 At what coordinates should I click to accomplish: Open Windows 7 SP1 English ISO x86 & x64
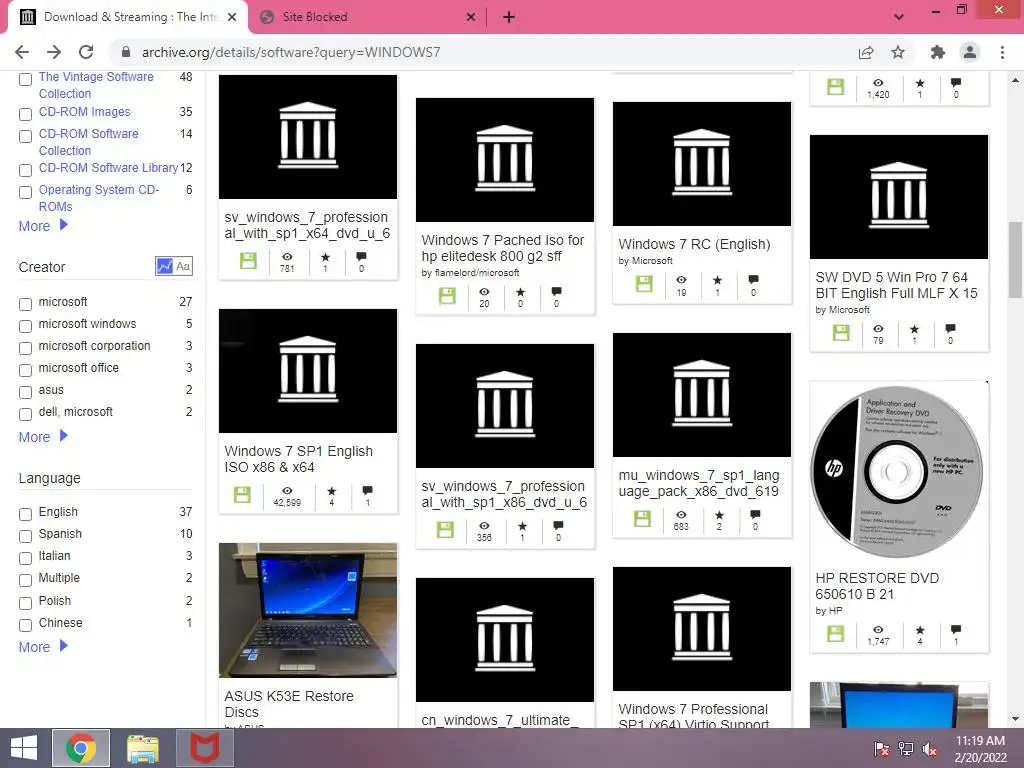(298, 459)
